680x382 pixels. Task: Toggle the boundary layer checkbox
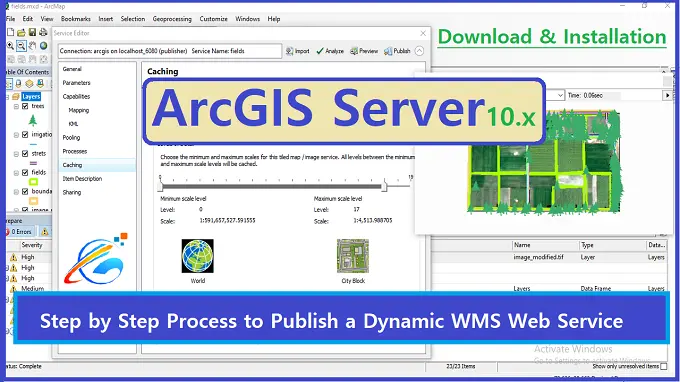tap(25, 191)
